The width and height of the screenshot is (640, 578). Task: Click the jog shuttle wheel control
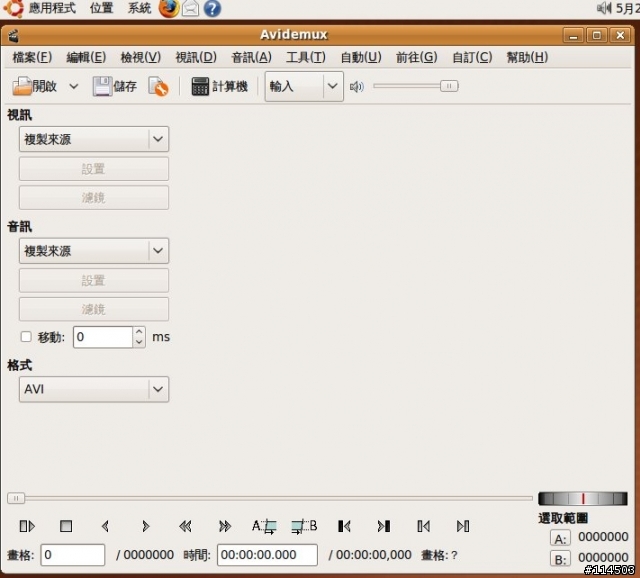582,498
